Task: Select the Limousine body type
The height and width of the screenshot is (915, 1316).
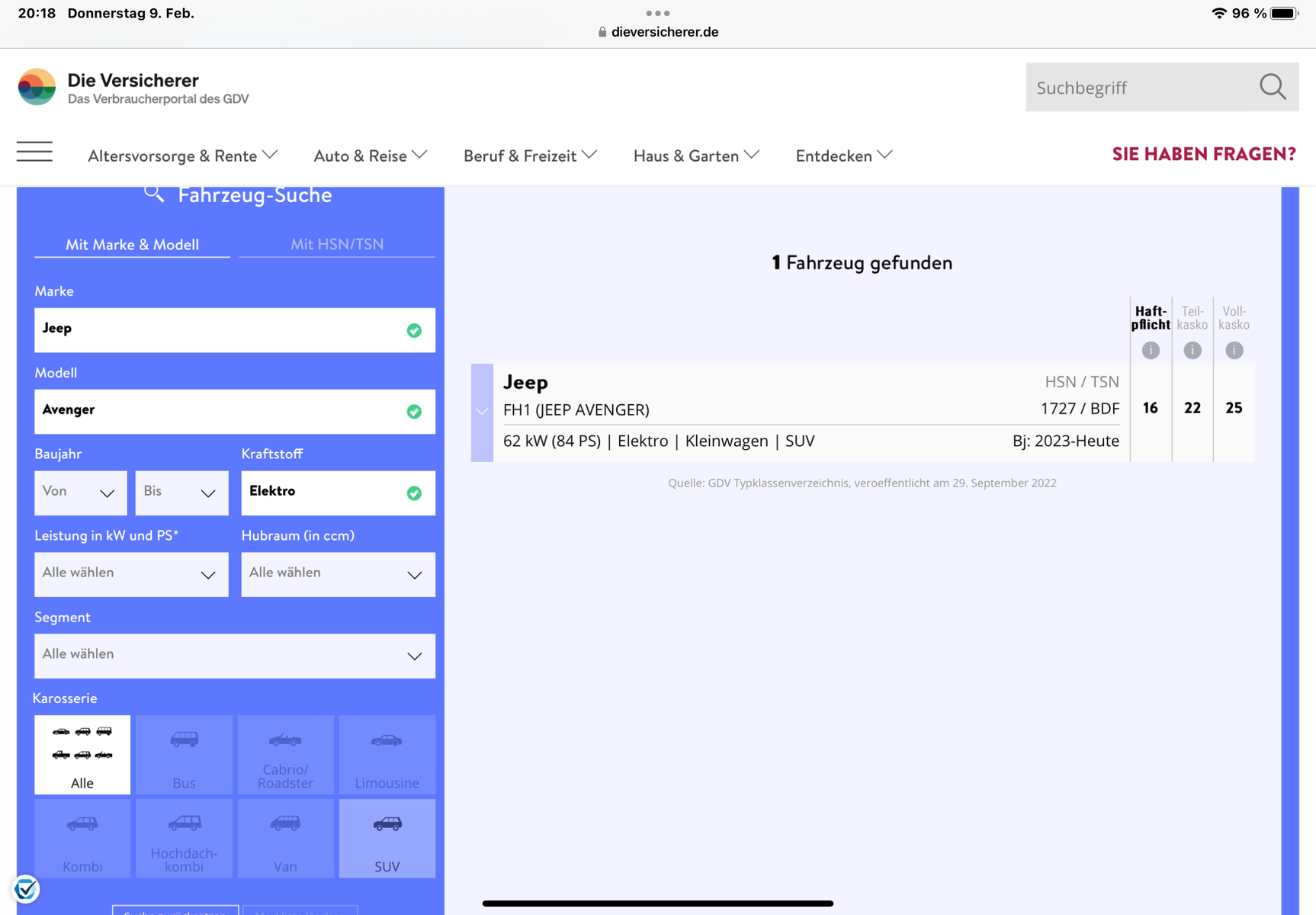Action: 387,755
